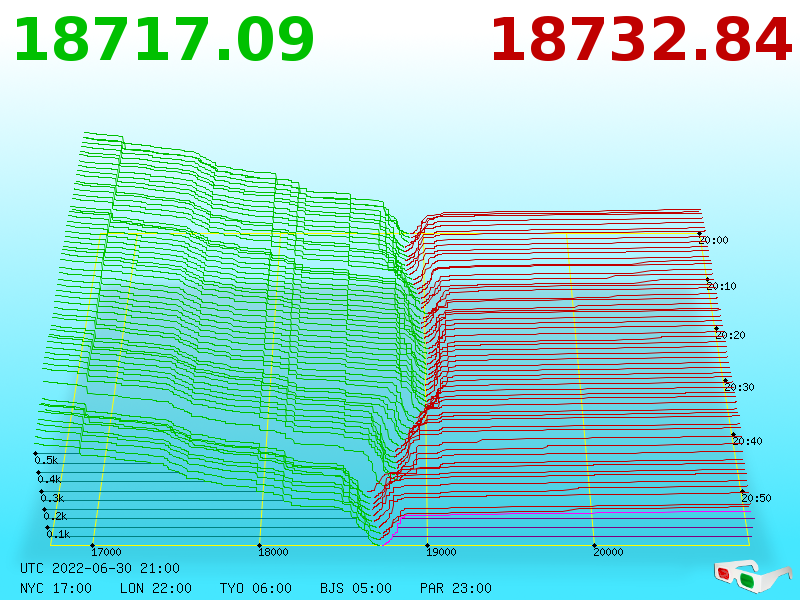800x600 pixels.
Task: Select the 20000 price axis label
Action: (x=608, y=552)
